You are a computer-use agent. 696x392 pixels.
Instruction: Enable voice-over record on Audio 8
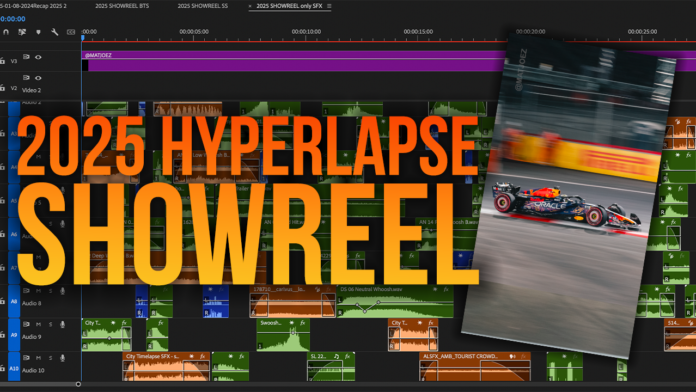(62, 291)
